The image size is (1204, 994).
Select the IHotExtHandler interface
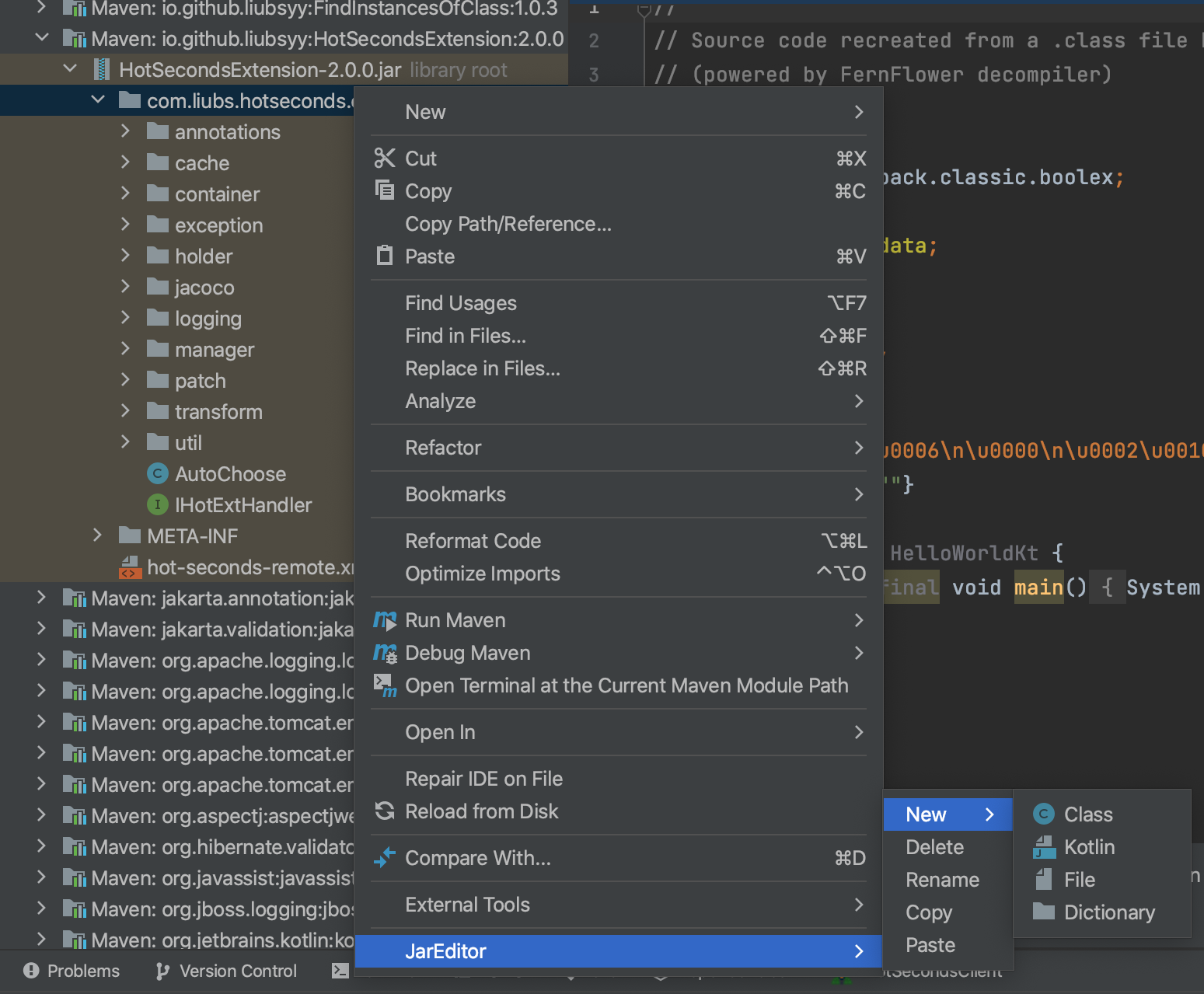243,505
